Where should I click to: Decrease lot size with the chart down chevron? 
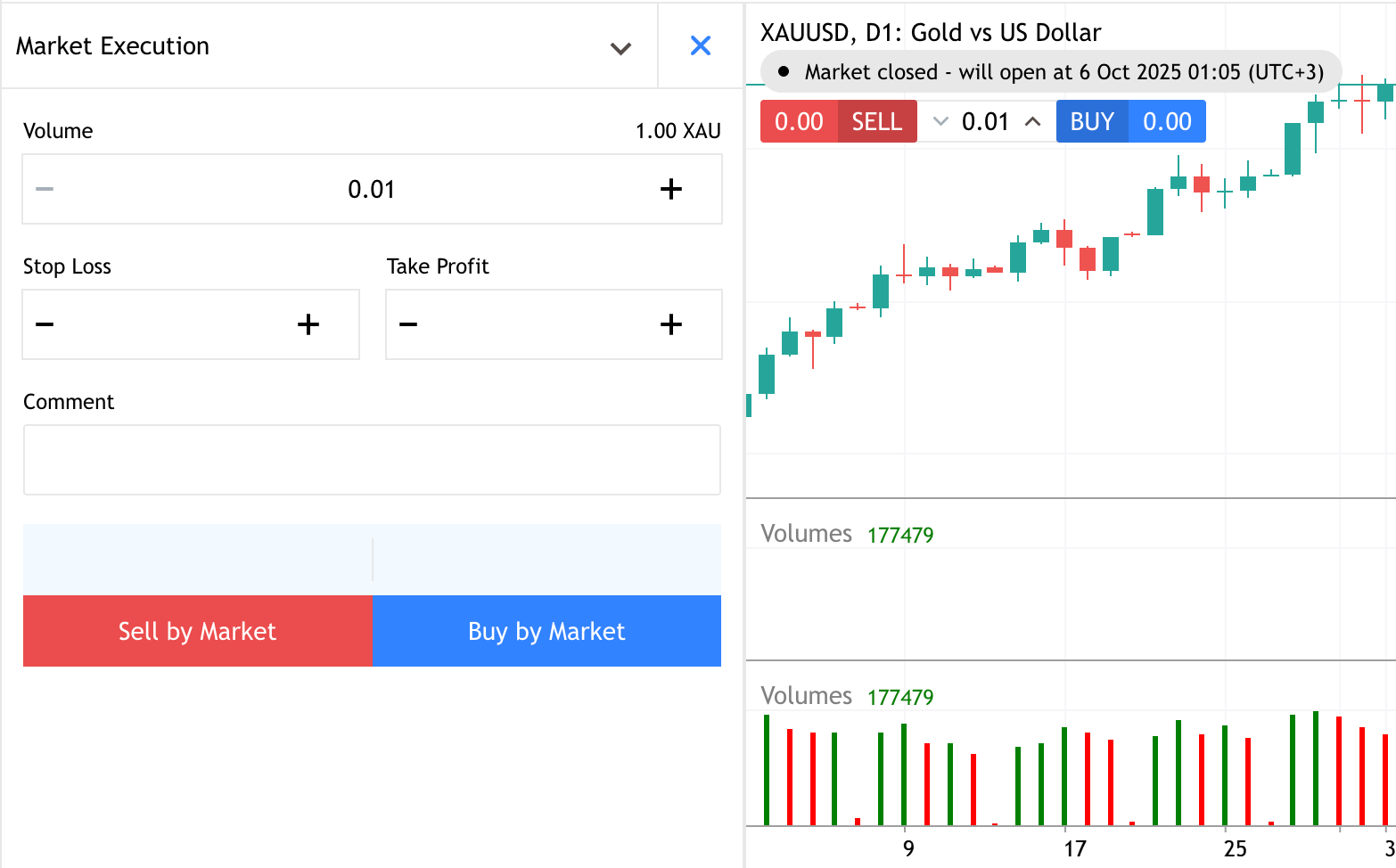point(940,121)
